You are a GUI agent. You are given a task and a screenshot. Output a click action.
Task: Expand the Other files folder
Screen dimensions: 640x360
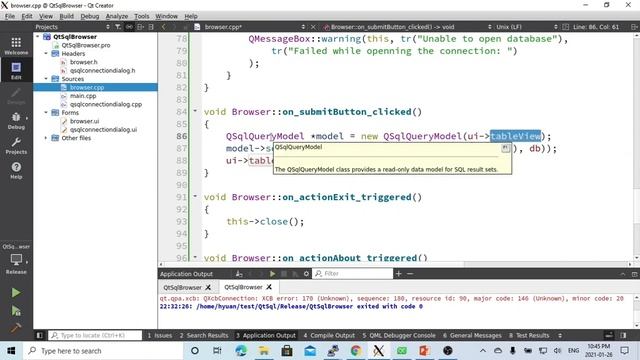click(46, 138)
